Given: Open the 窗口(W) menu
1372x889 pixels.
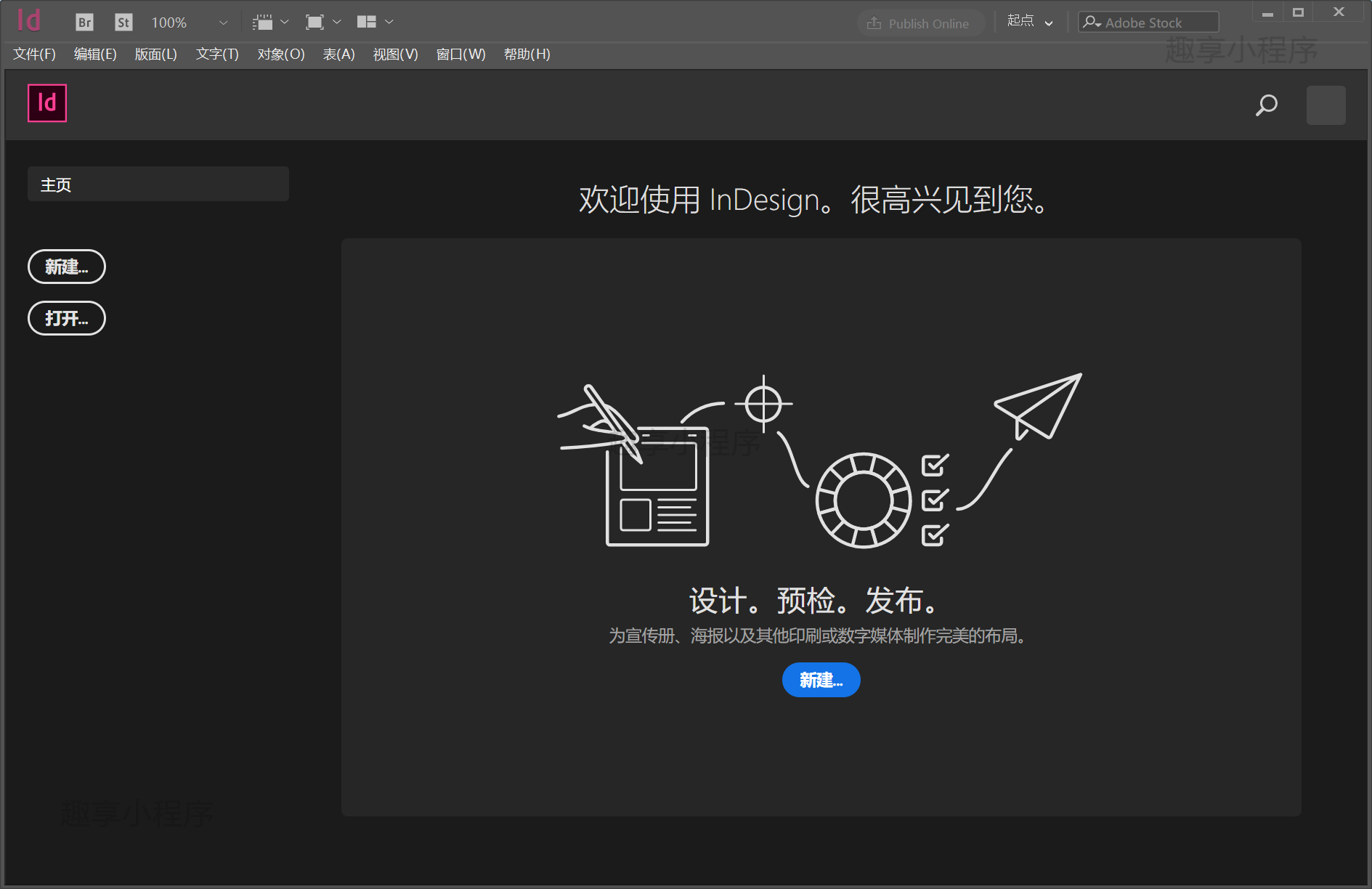Looking at the screenshot, I should tap(461, 54).
